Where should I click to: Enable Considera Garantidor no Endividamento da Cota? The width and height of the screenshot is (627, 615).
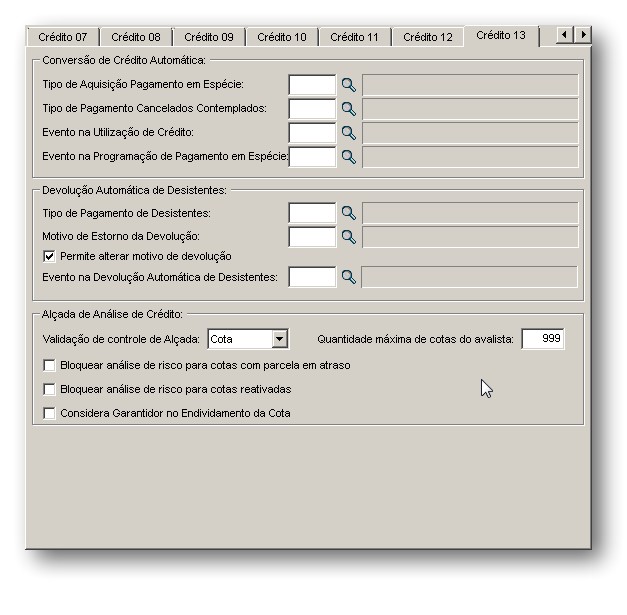coord(49,413)
